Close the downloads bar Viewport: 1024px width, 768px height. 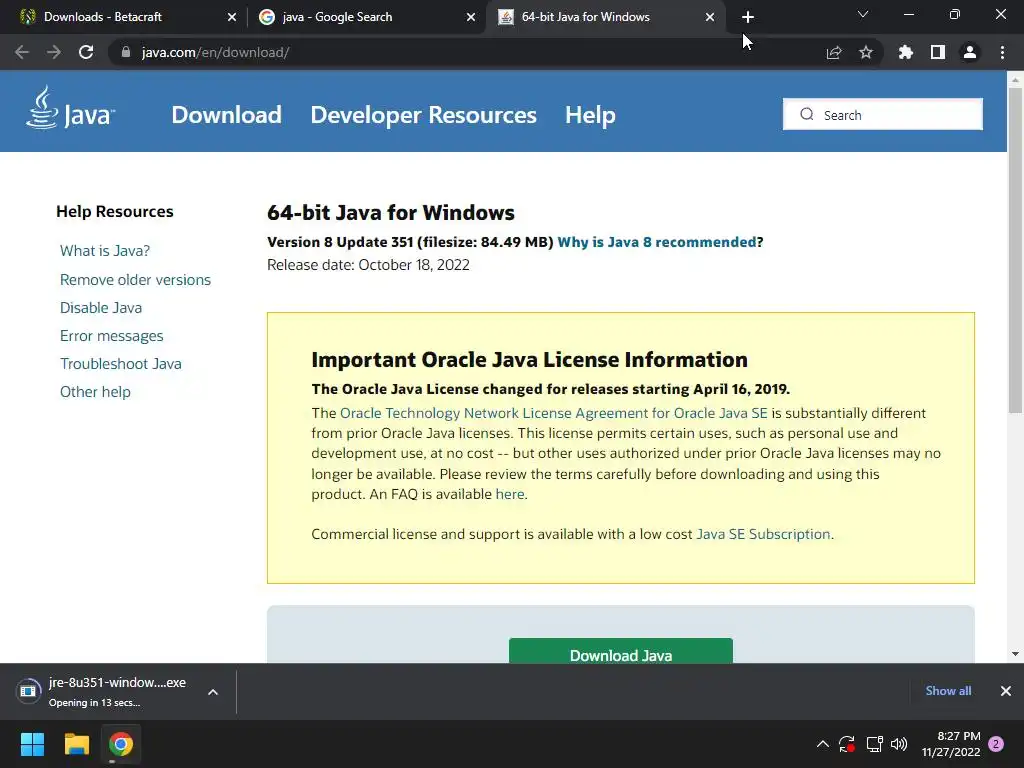click(x=1006, y=691)
